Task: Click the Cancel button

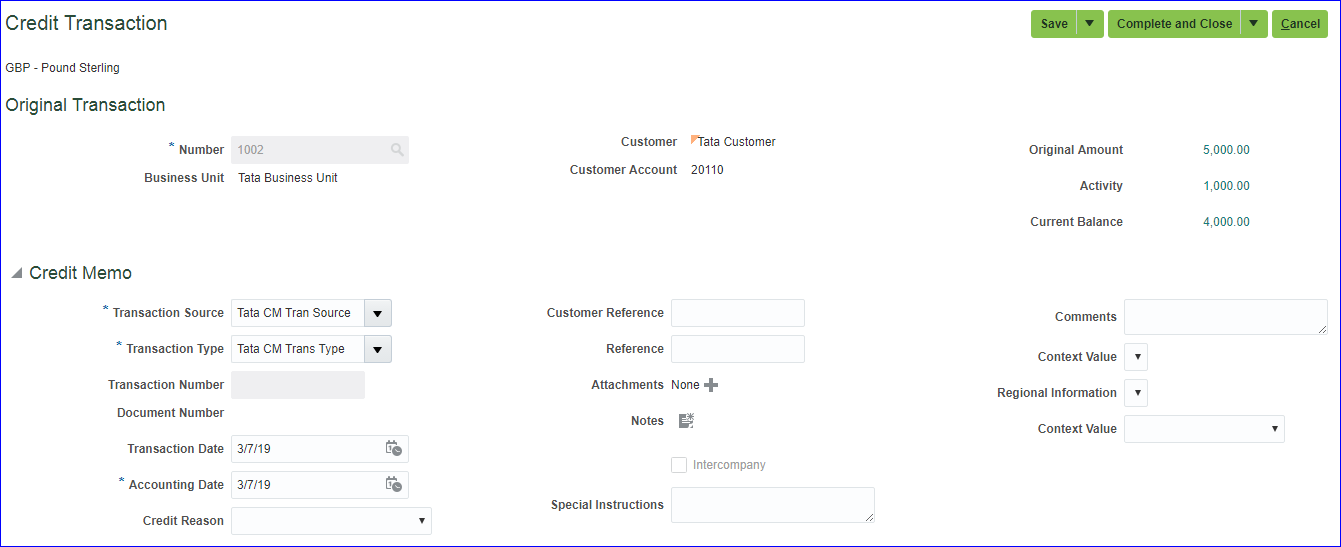Action: (x=1300, y=24)
